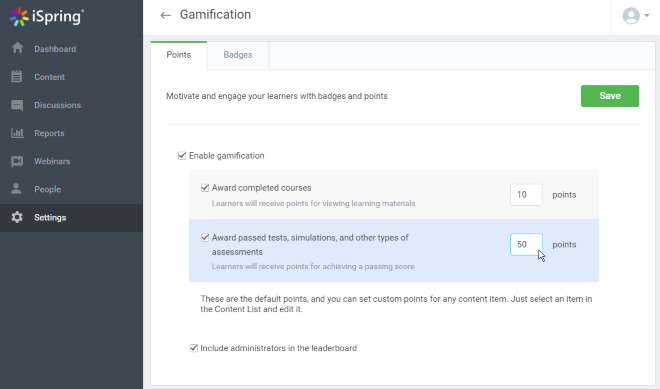Open the Webinars menu item
660x389 pixels.
(72, 161)
